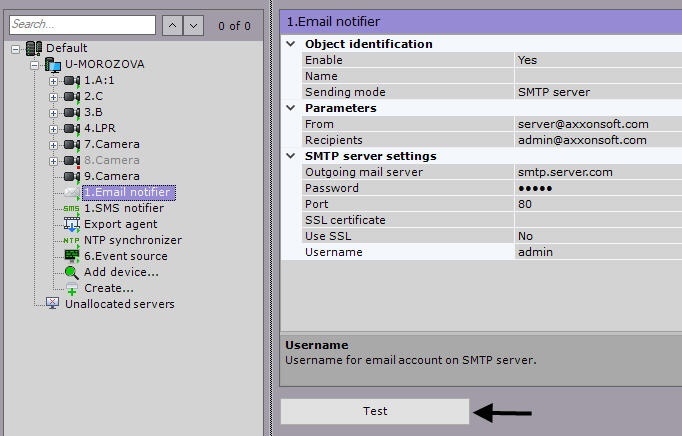Go to next search result

(x=193, y=25)
